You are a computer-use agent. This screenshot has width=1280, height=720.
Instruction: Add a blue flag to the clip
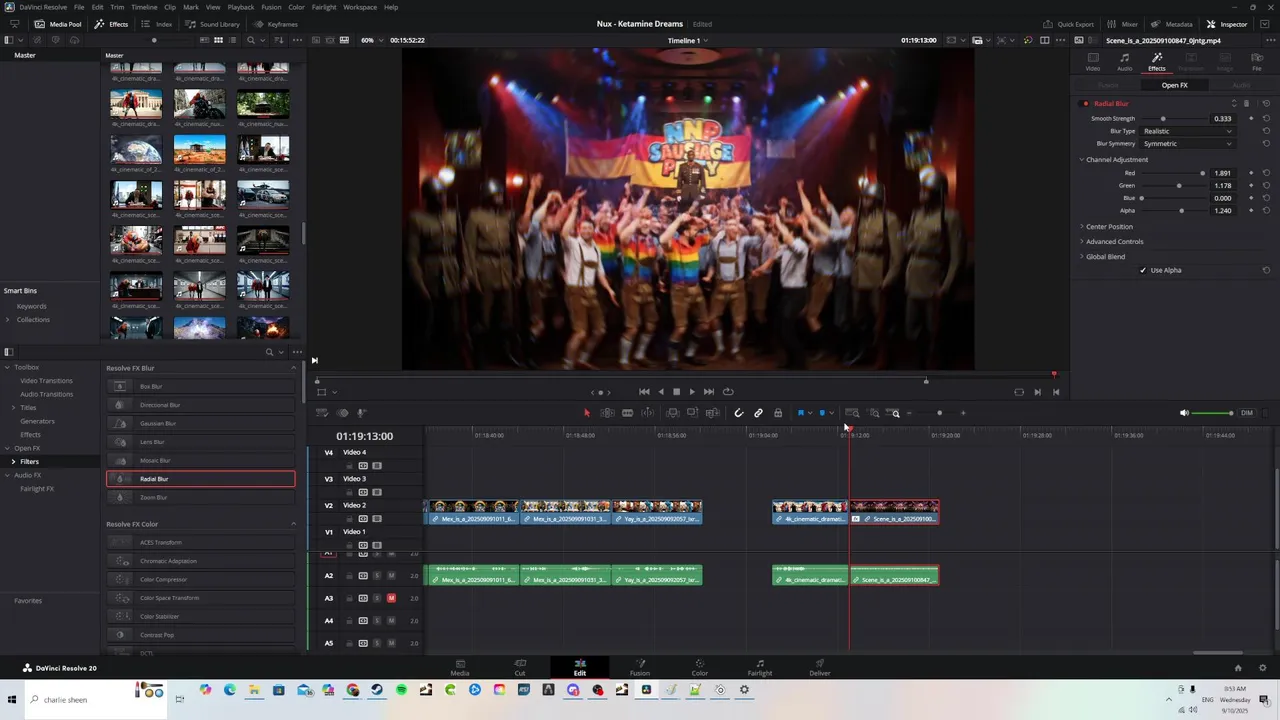(800, 413)
